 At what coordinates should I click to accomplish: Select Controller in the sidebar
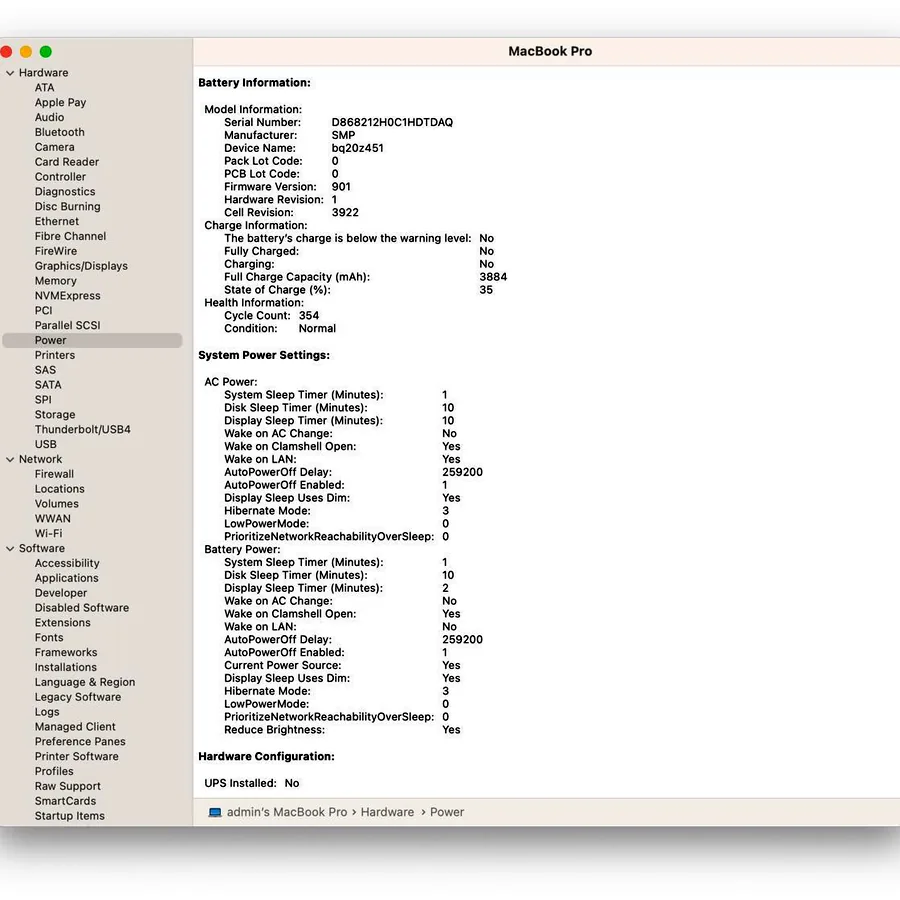[60, 177]
